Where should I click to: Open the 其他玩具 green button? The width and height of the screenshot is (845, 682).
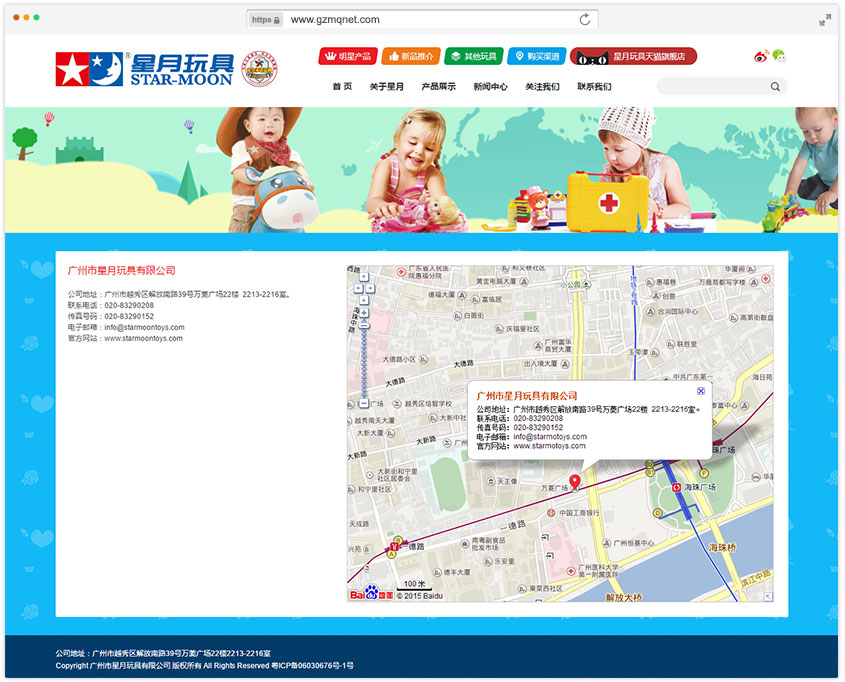click(474, 56)
